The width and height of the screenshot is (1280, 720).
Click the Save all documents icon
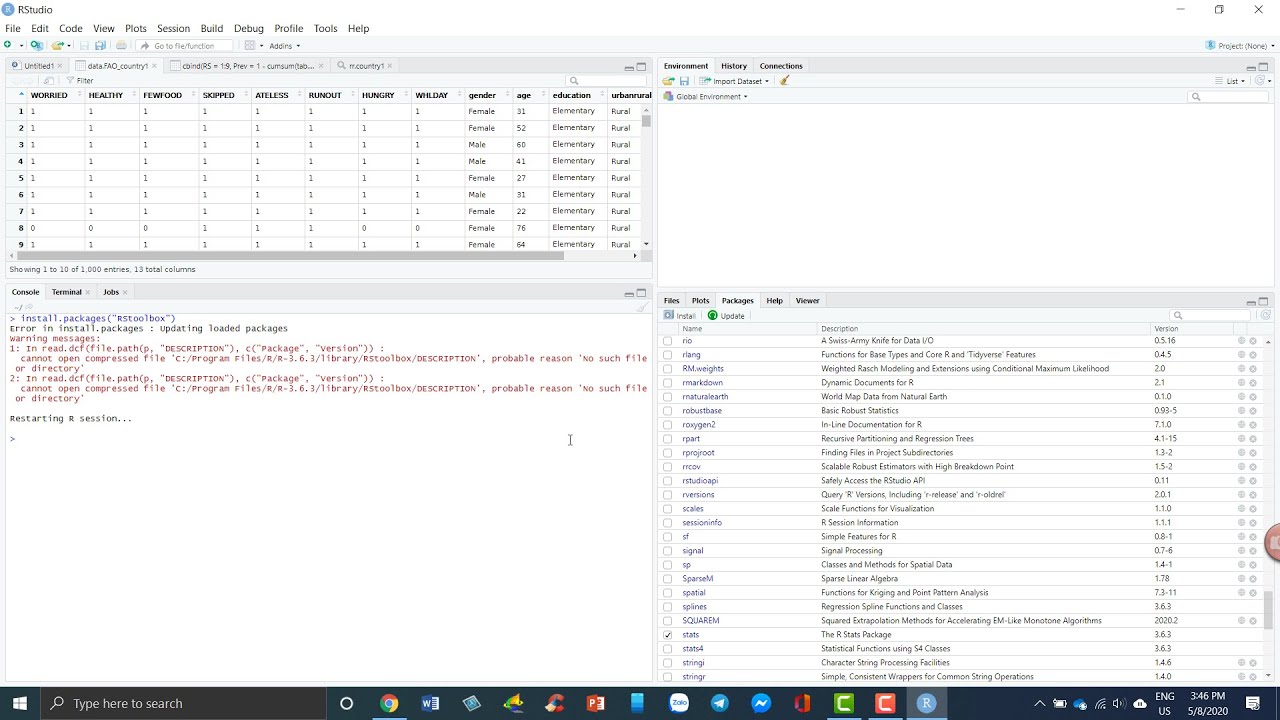[100, 46]
